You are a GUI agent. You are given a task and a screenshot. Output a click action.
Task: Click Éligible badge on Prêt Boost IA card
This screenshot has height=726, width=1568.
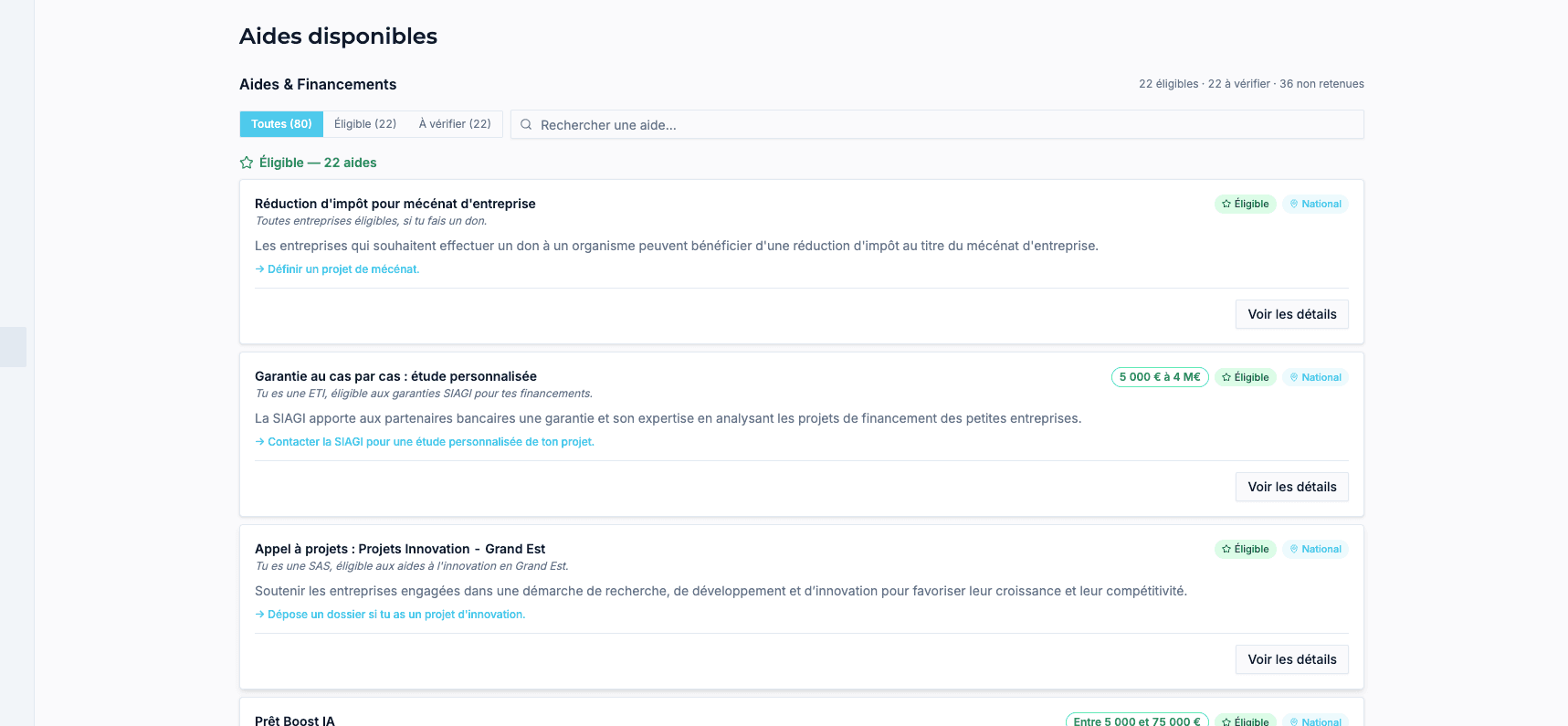[x=1246, y=721]
